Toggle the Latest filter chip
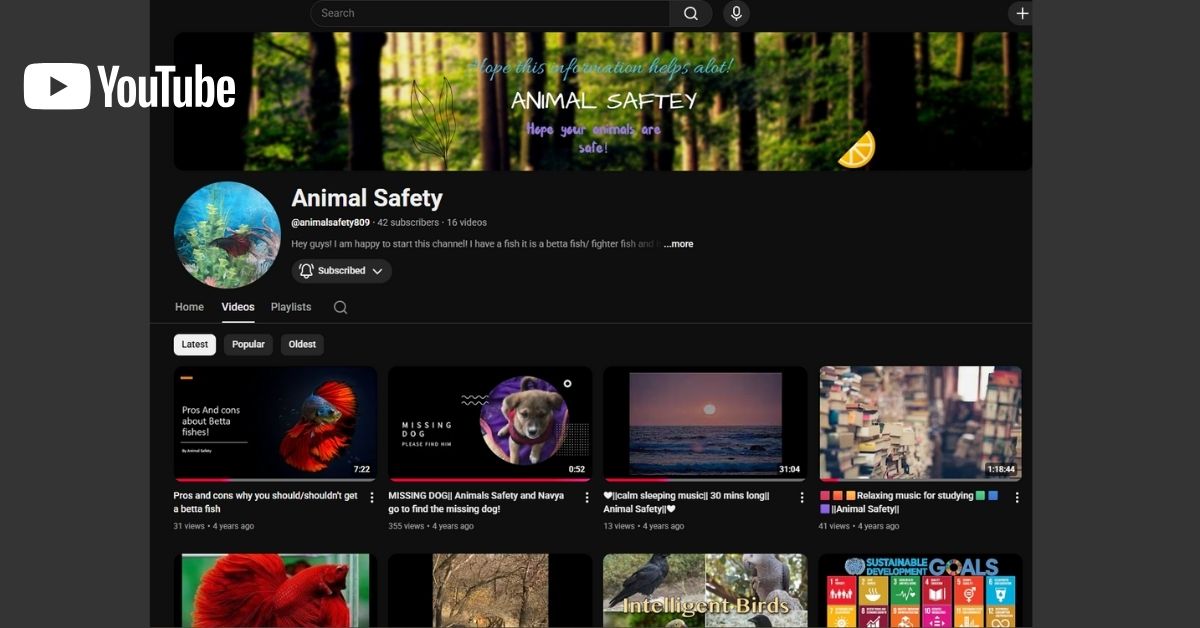Viewport: 1200px width, 628px height. point(194,344)
